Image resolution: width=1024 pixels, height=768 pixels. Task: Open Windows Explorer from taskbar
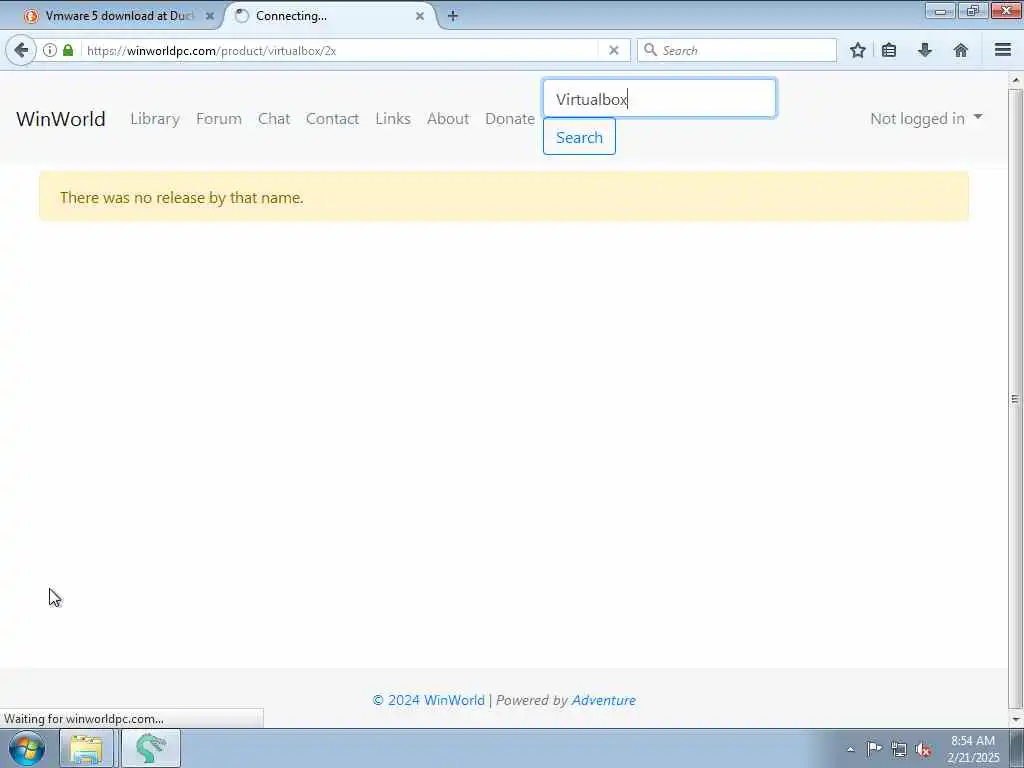86,748
